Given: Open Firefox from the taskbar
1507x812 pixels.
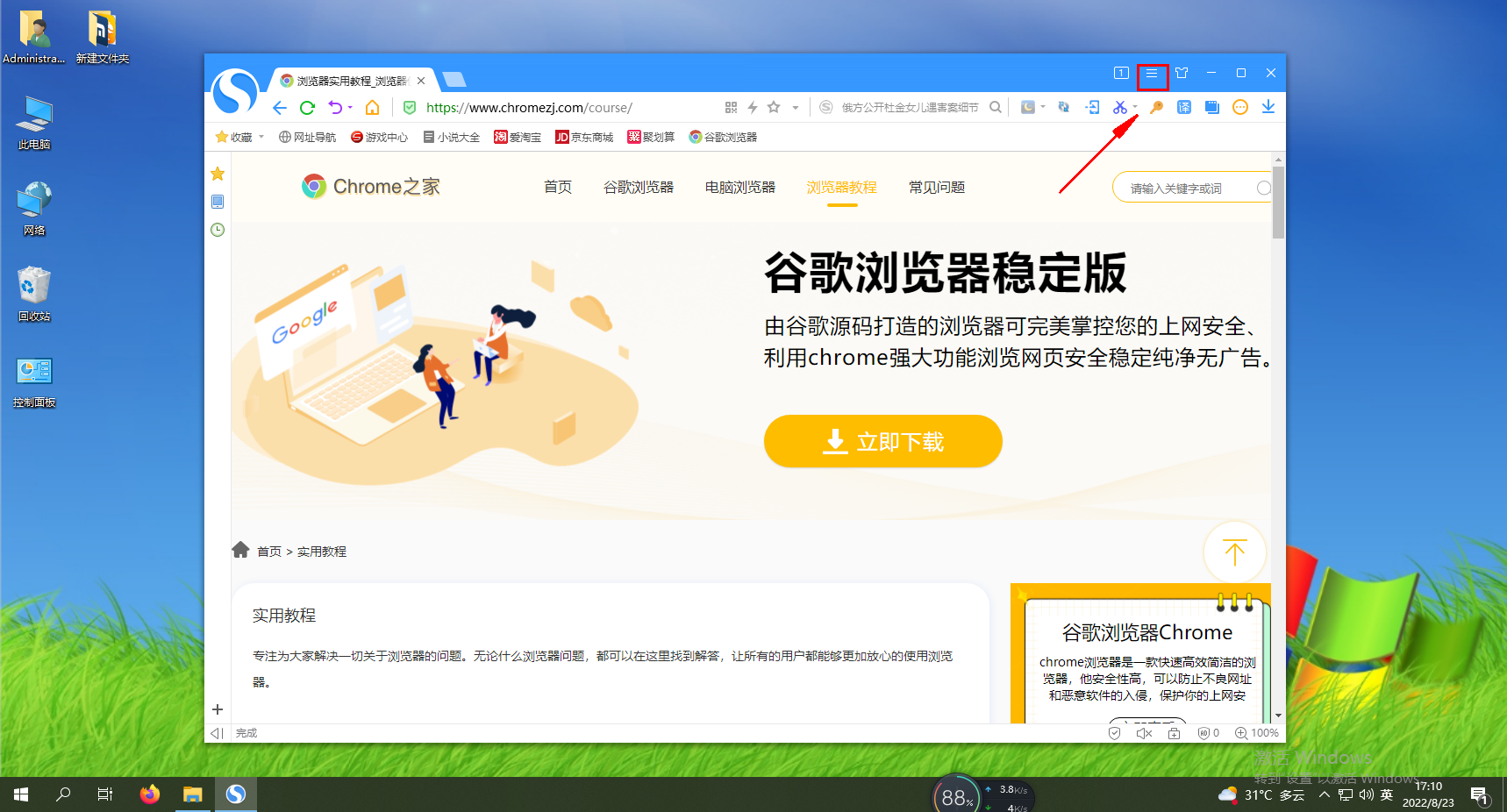Looking at the screenshot, I should (150, 794).
